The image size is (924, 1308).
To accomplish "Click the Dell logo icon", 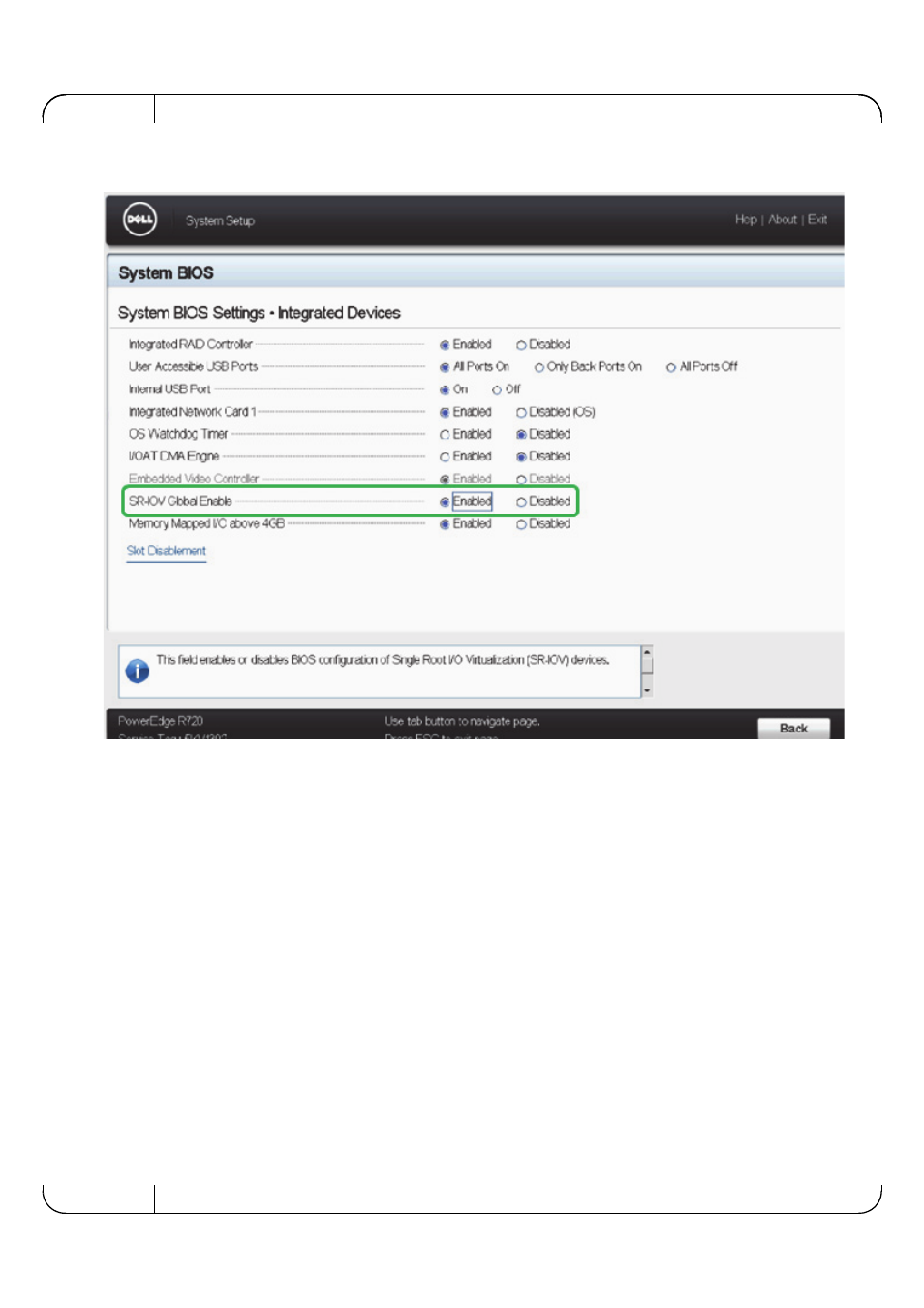I will pos(139,219).
